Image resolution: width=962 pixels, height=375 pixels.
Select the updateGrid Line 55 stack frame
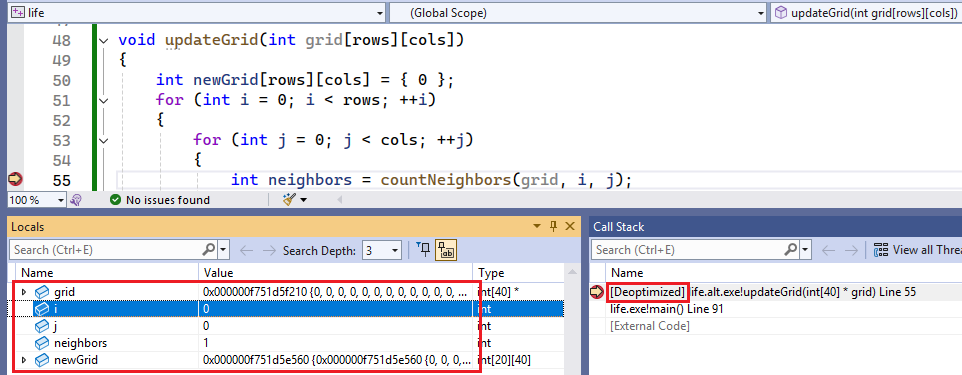(784, 292)
